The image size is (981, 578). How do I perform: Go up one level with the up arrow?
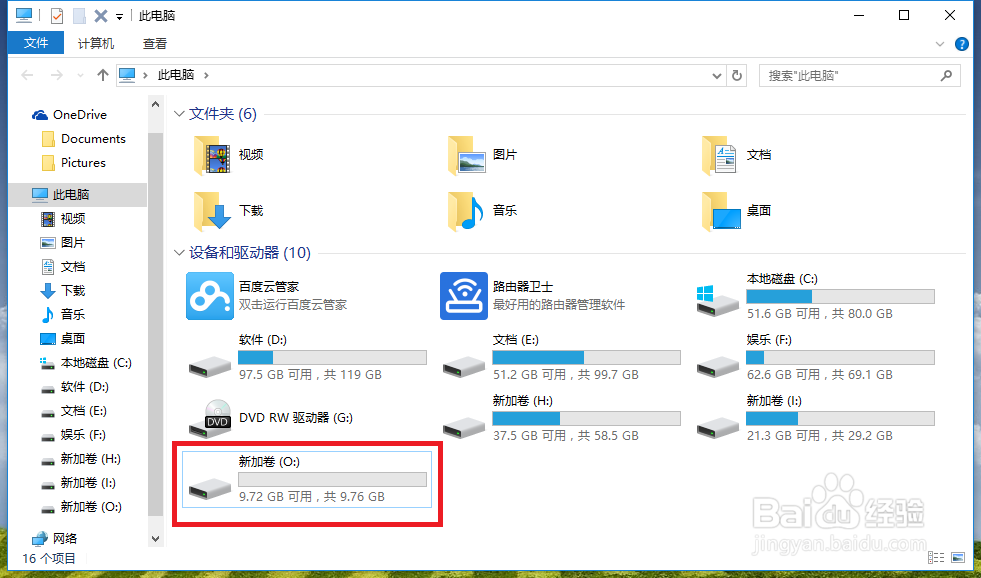point(103,75)
